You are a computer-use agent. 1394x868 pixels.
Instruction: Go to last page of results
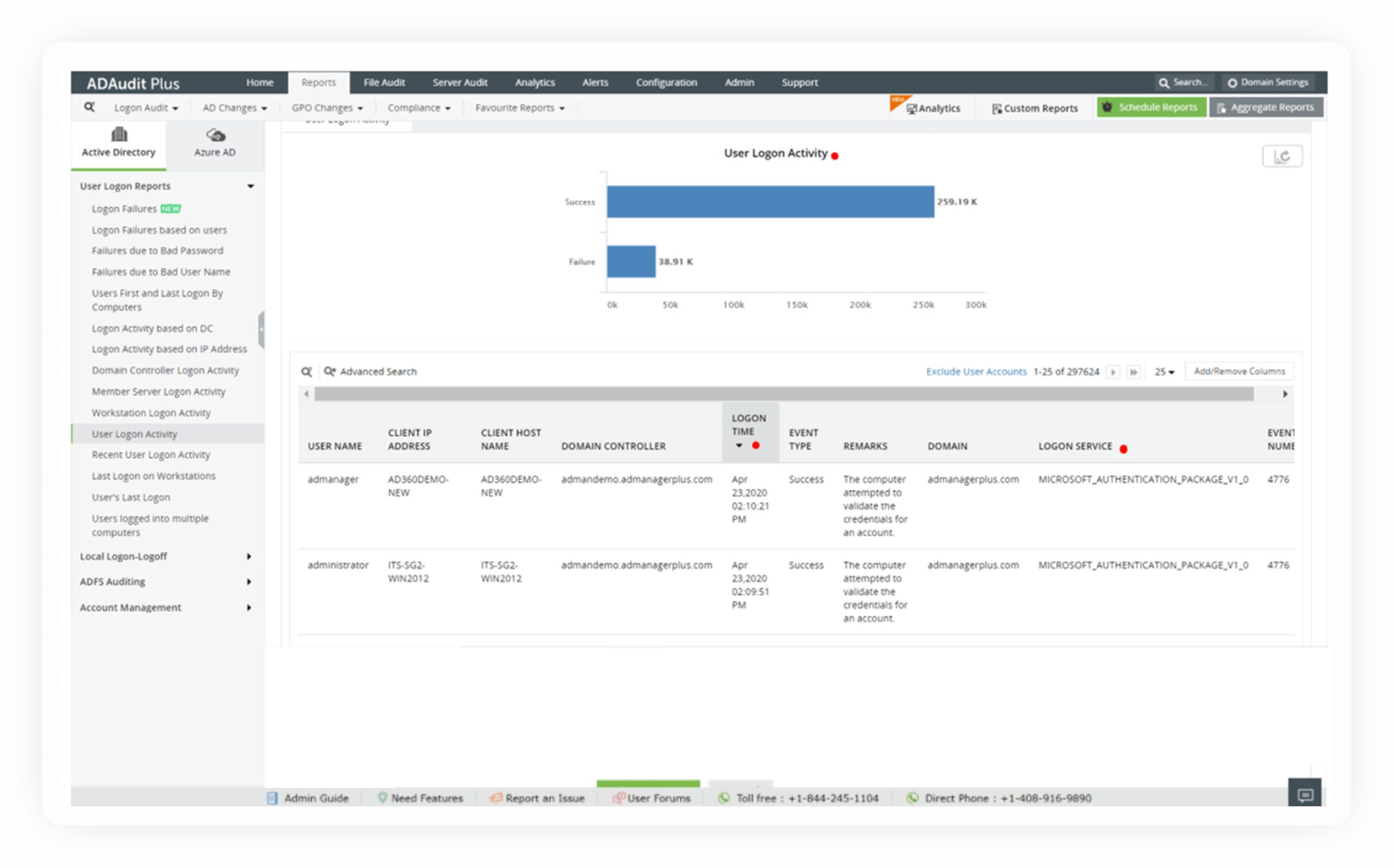[x=1133, y=372]
